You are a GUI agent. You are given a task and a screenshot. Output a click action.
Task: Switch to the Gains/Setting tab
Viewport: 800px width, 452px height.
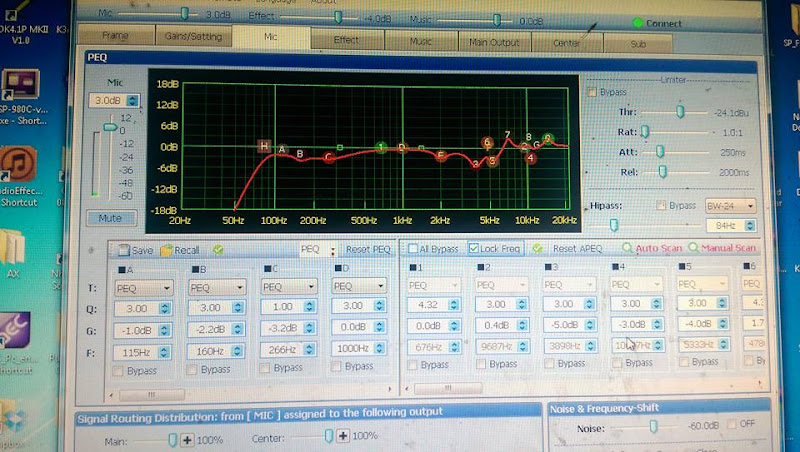pyautogui.click(x=193, y=36)
